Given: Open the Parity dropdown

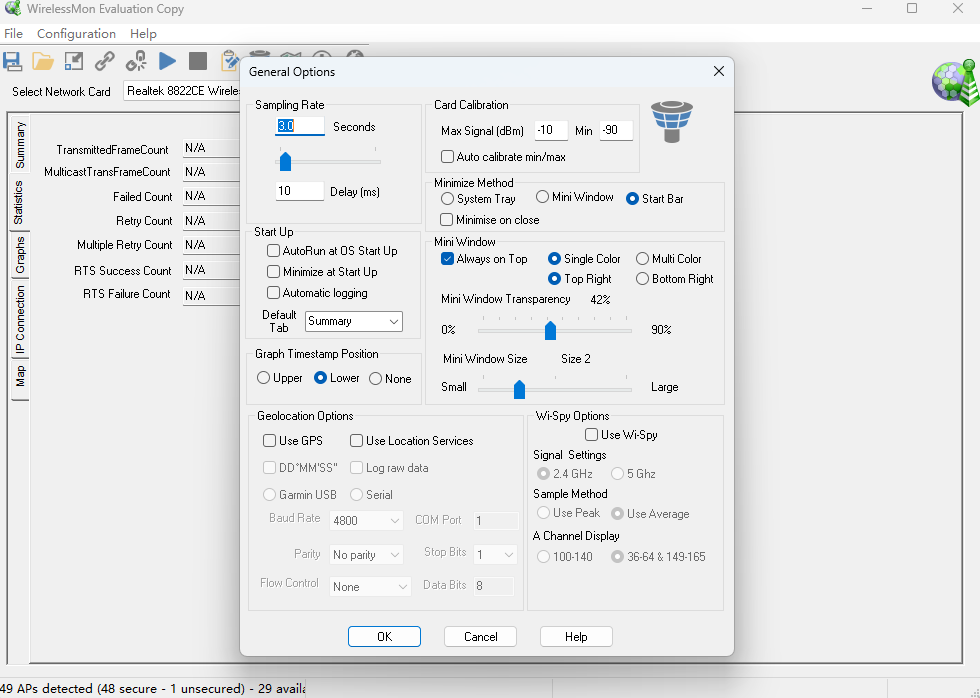Looking at the screenshot, I should (x=366, y=555).
